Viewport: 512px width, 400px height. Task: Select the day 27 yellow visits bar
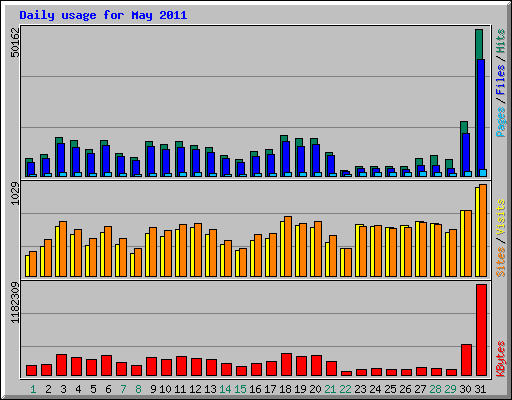click(417, 249)
